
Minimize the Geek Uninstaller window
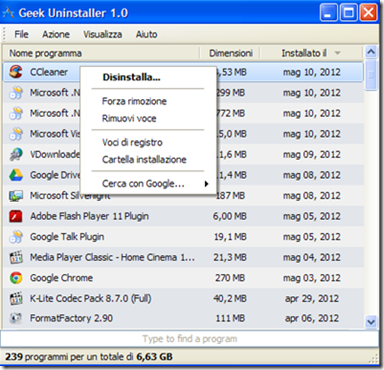coord(329,13)
